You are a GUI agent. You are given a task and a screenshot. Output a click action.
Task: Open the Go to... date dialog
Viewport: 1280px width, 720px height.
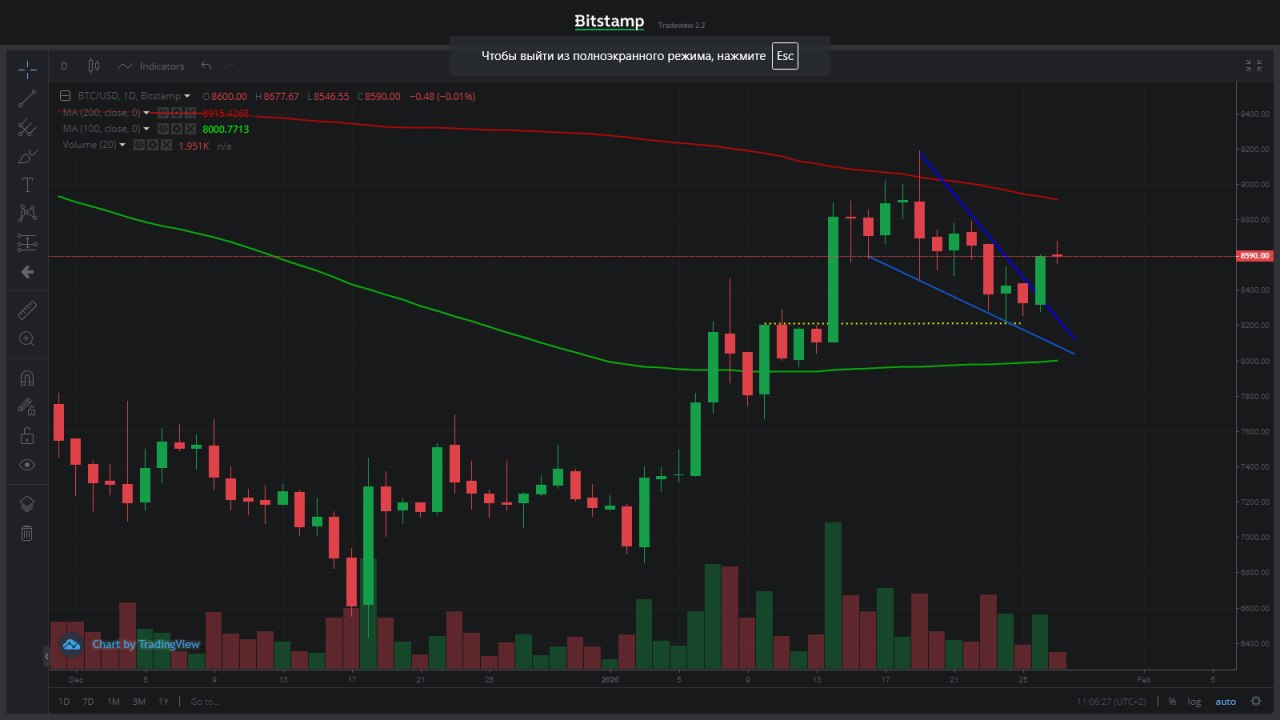(204, 701)
